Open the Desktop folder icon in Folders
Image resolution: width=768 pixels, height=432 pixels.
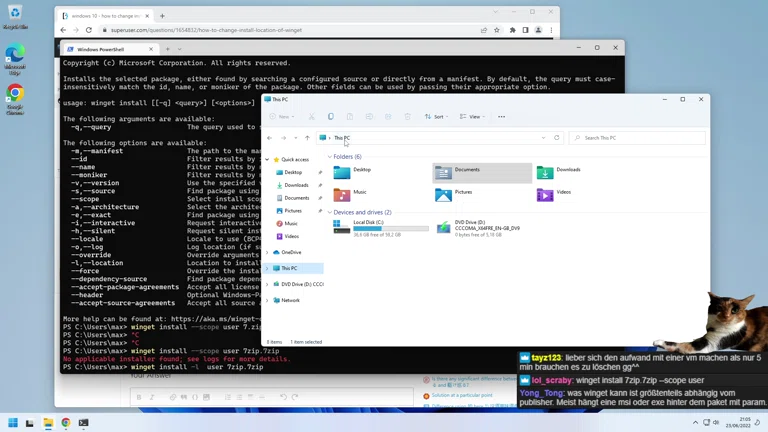pyautogui.click(x=341, y=172)
